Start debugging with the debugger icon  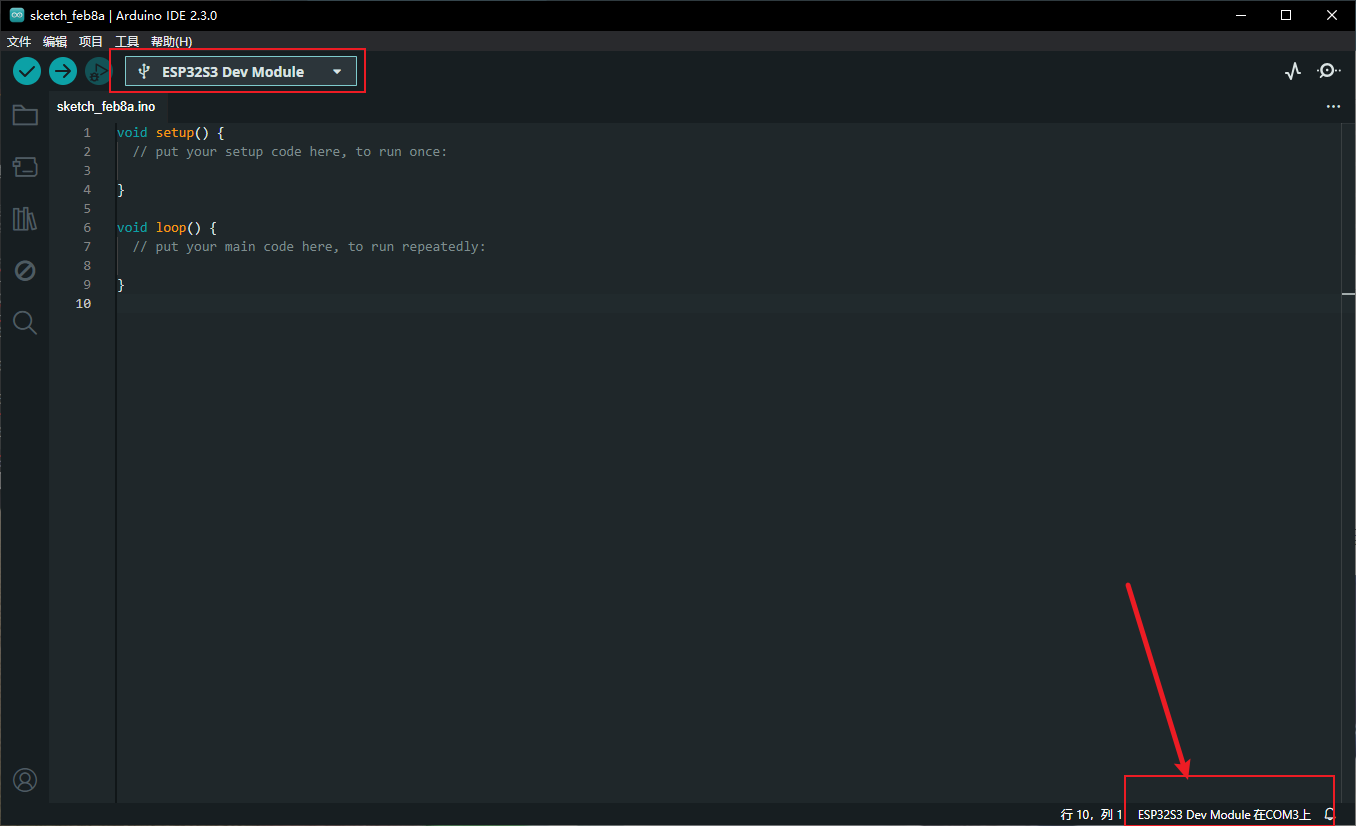98,71
